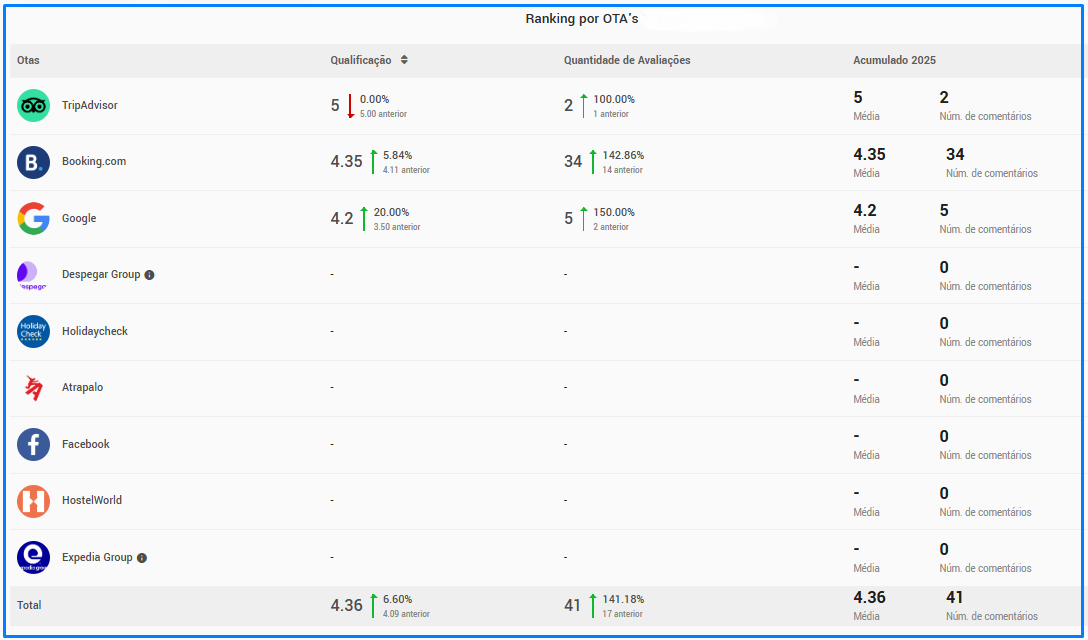Click Total accumulated average 4.36
The width and height of the screenshot is (1088, 640).
coord(869,598)
